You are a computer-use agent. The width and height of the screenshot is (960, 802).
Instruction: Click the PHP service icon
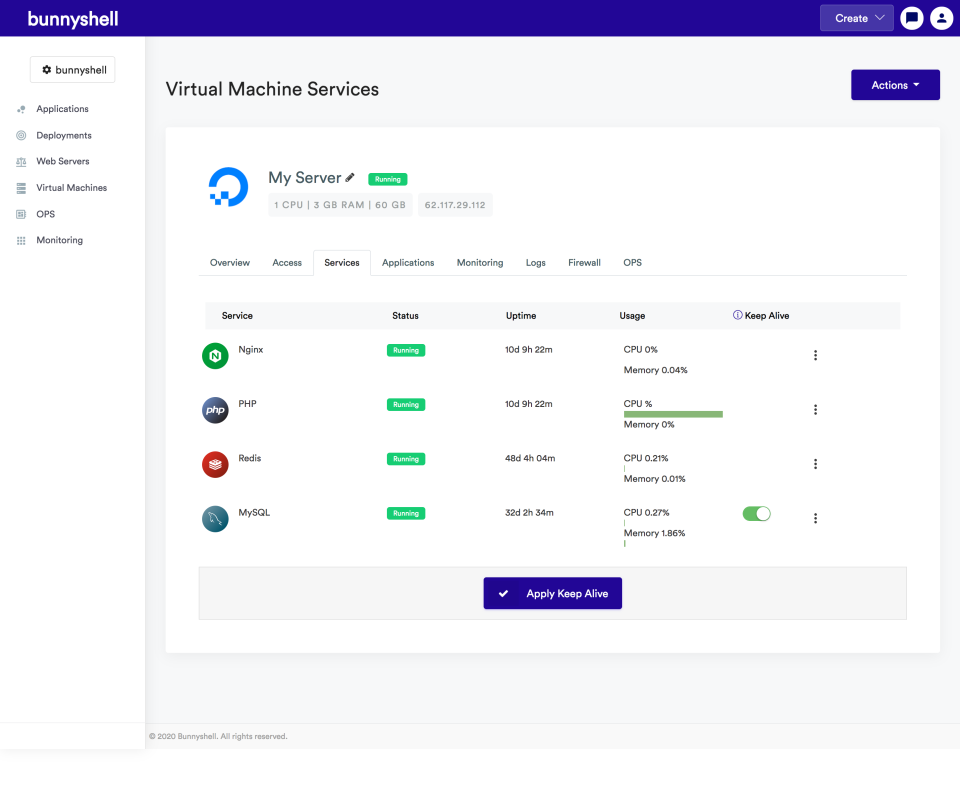pyautogui.click(x=216, y=410)
